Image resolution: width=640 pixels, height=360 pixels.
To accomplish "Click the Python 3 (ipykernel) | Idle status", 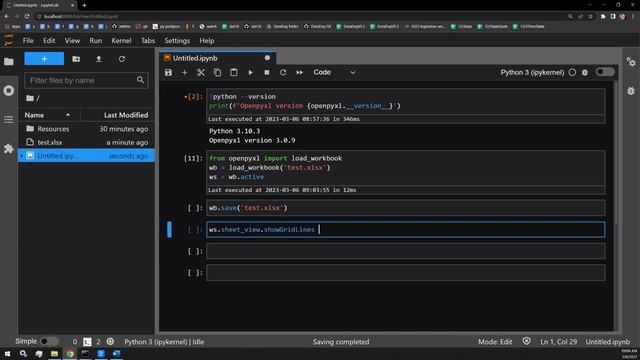I will 164,342.
